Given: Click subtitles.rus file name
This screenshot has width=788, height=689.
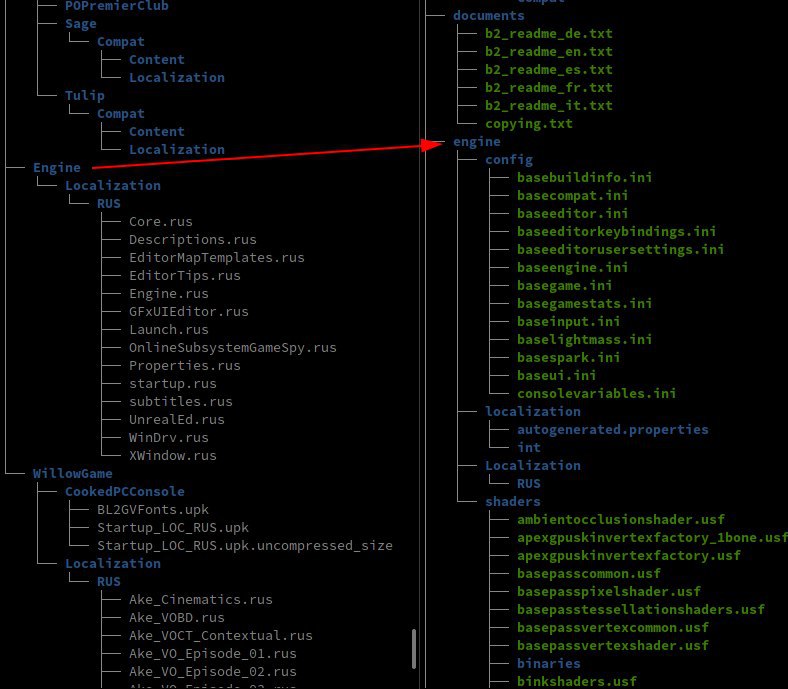Looking at the screenshot, I should tap(180, 402).
